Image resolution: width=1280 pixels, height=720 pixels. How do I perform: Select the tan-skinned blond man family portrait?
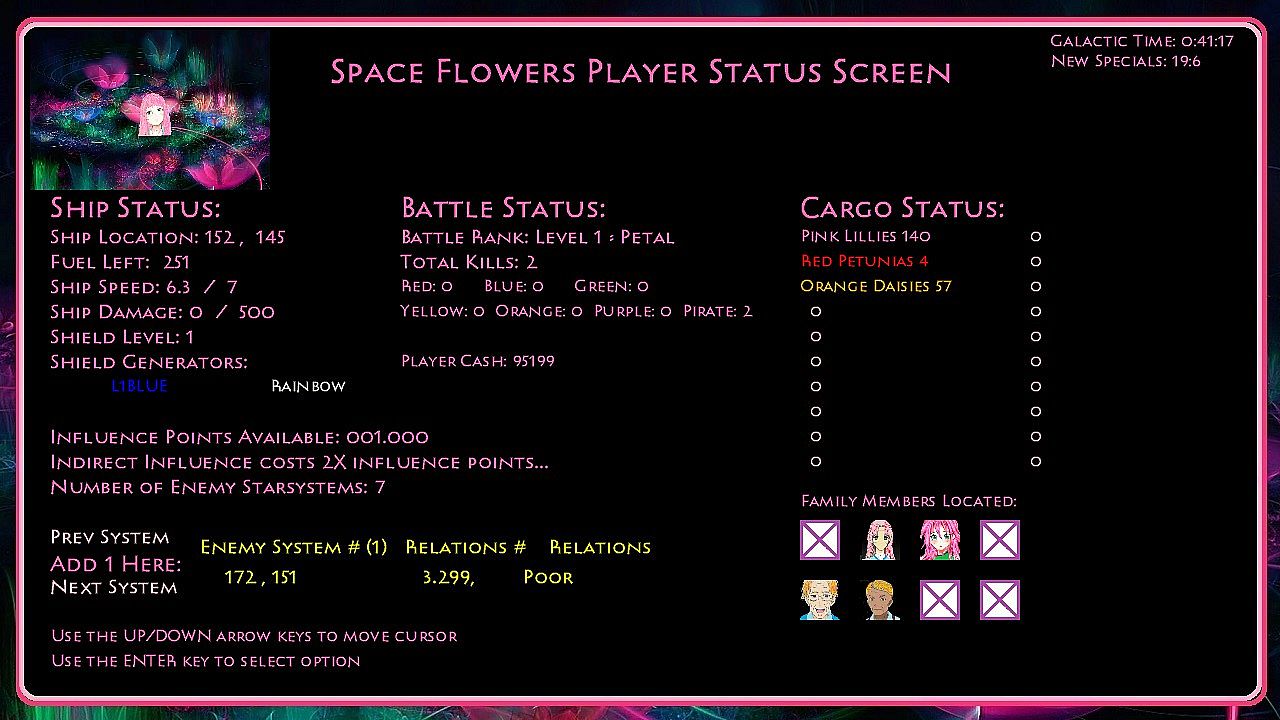(x=880, y=600)
